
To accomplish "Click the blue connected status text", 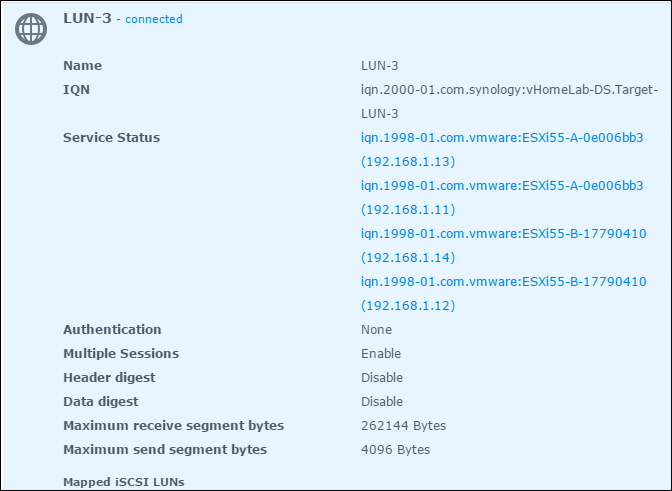I will pyautogui.click(x=154, y=19).
